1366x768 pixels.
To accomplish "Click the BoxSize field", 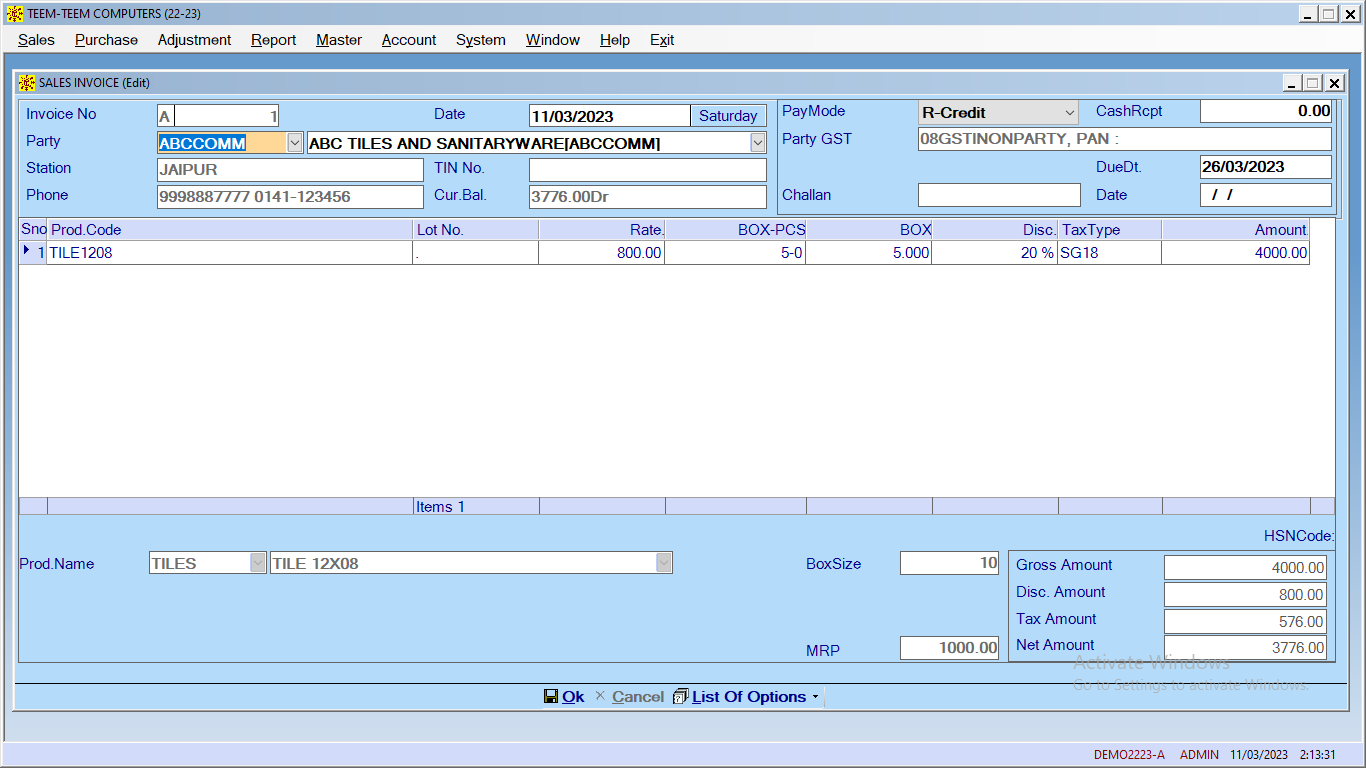I will tap(949, 563).
